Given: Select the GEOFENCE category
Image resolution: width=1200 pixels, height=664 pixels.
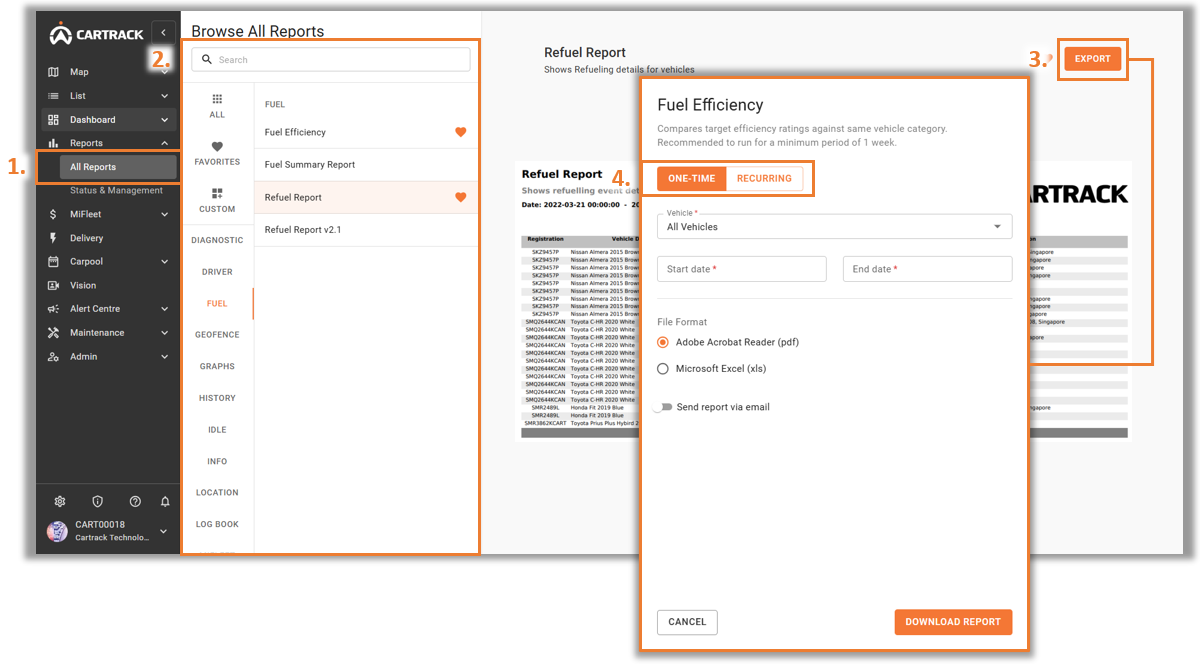Looking at the screenshot, I should pyautogui.click(x=217, y=335).
